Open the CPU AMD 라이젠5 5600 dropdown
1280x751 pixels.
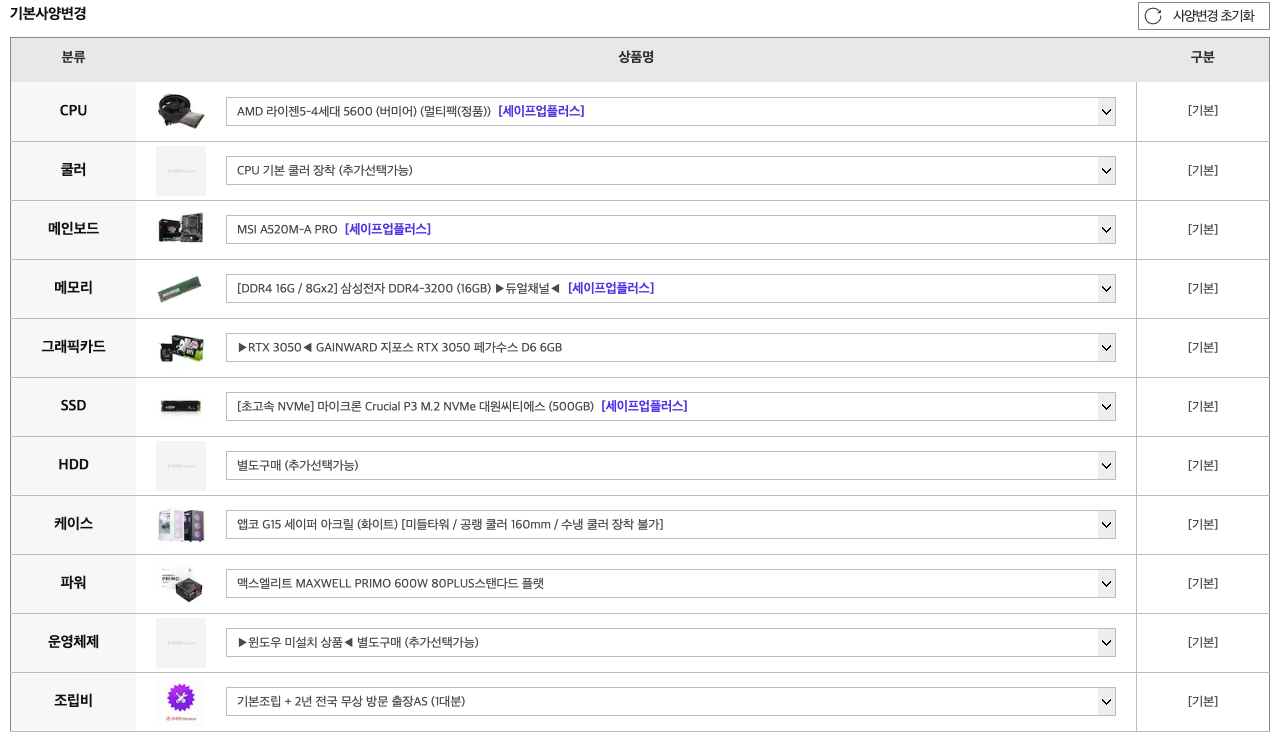pos(671,111)
